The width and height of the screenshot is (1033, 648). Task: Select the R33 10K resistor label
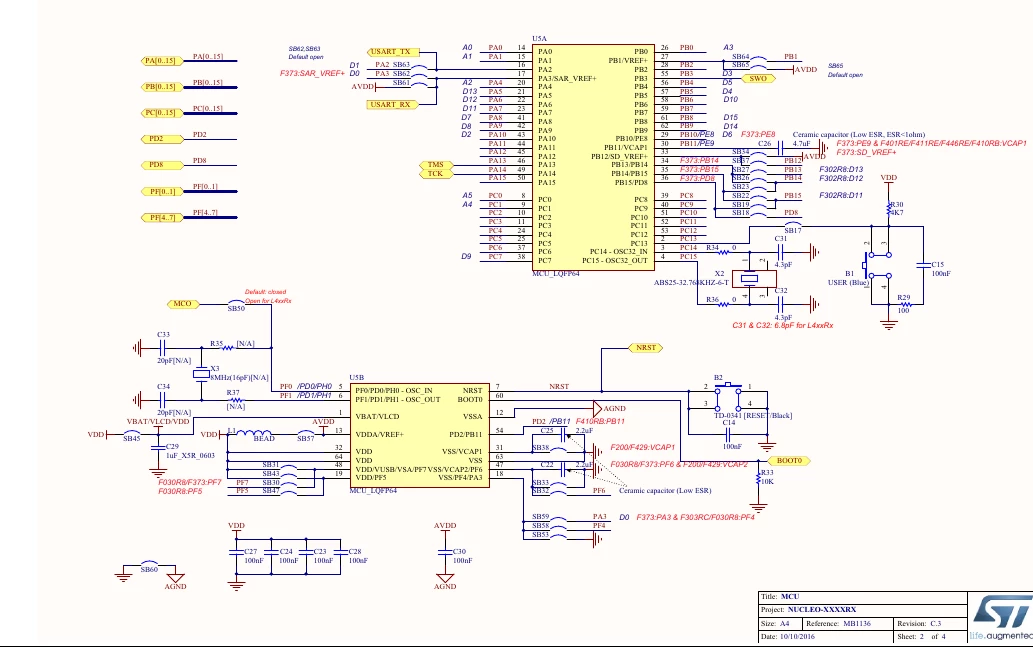(x=767, y=477)
